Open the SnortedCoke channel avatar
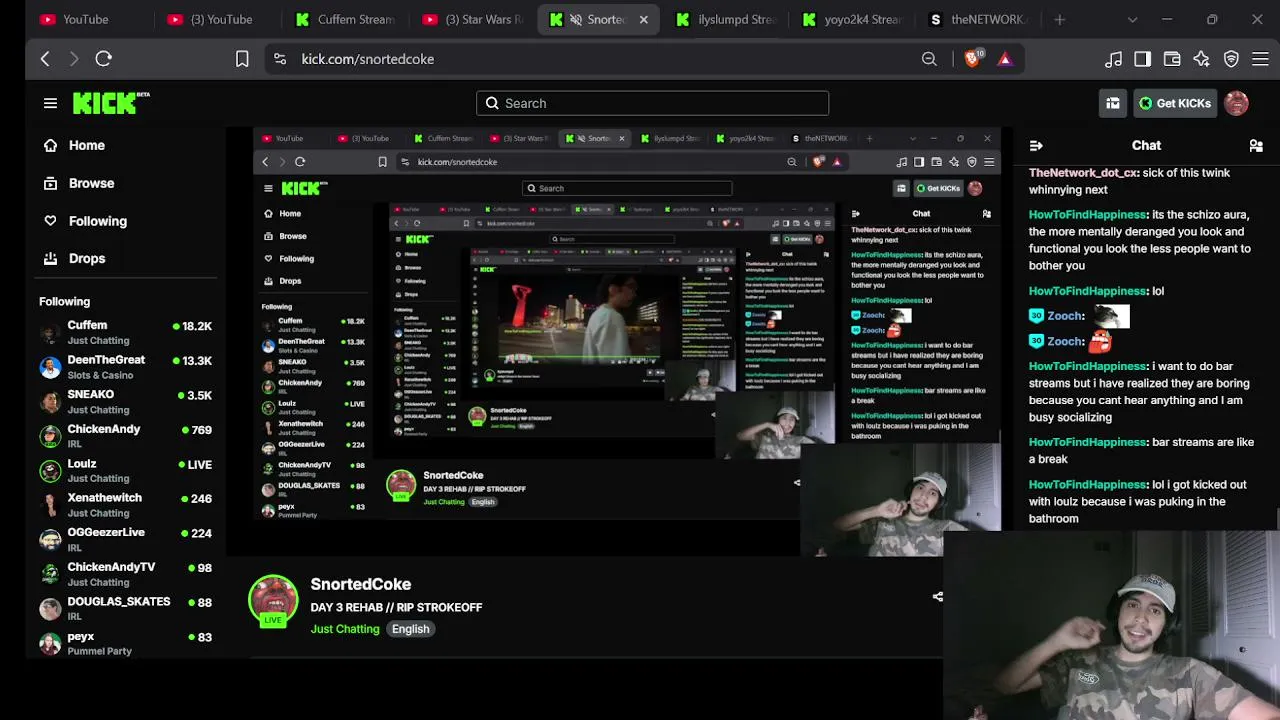The image size is (1280, 720). point(273,601)
